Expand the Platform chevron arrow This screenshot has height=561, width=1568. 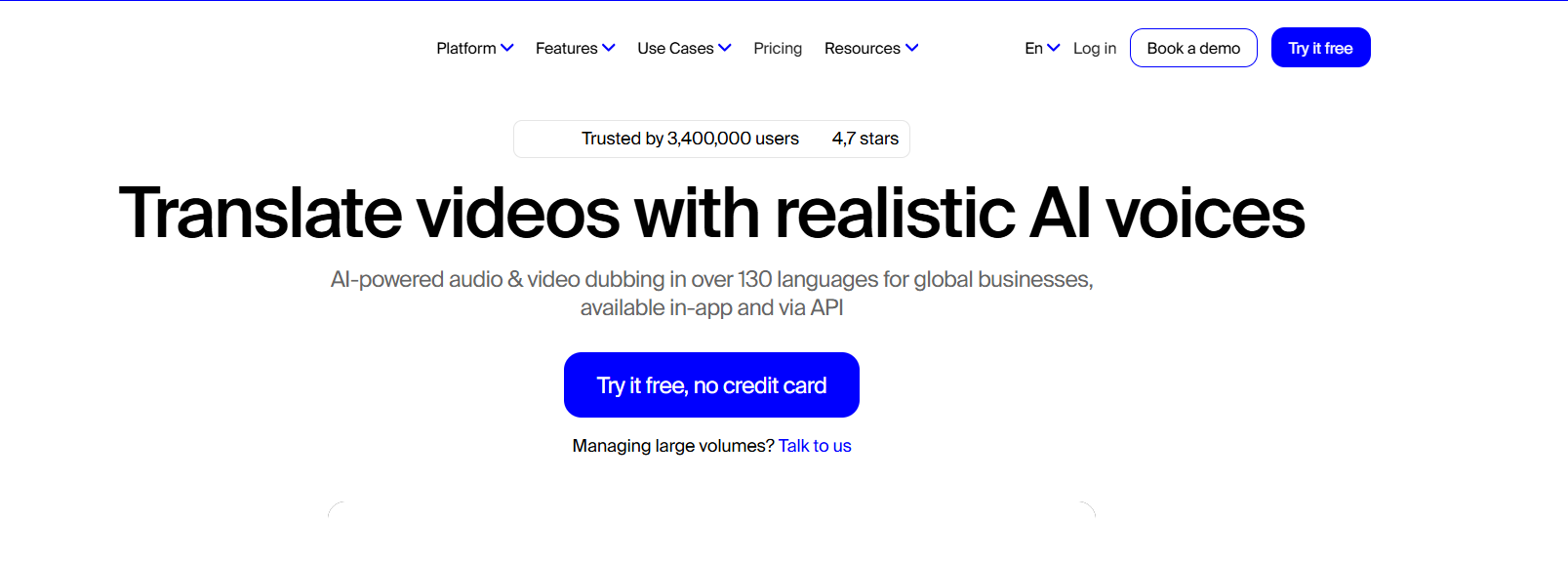pyautogui.click(x=506, y=48)
